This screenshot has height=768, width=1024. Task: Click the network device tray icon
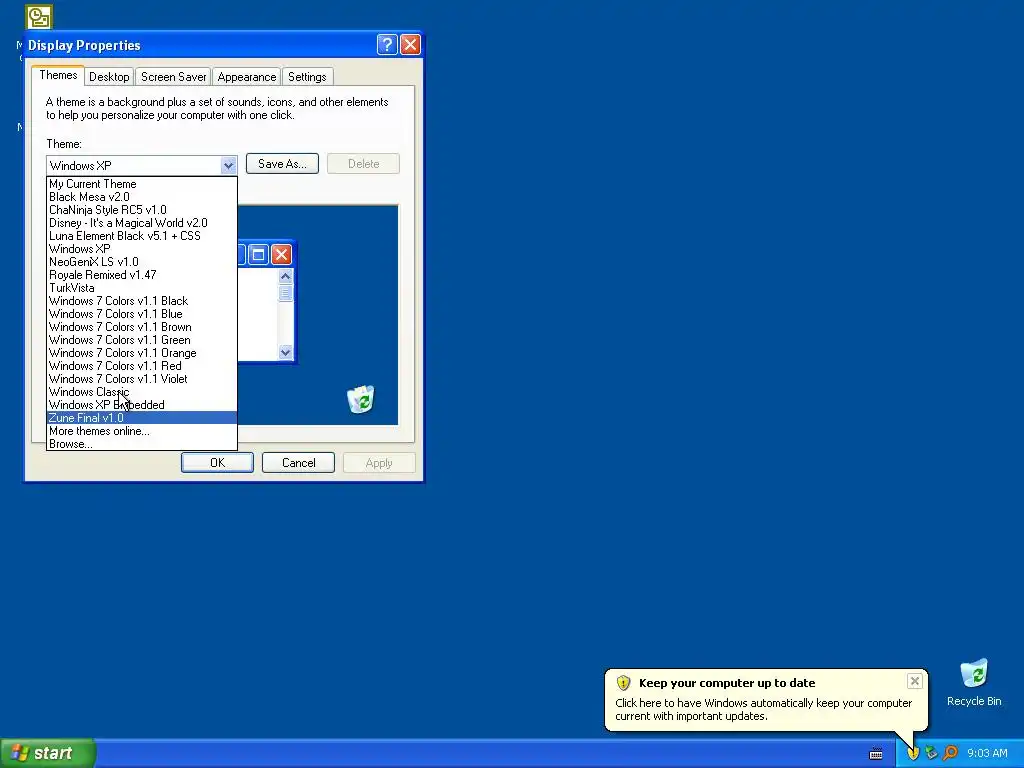coord(931,753)
